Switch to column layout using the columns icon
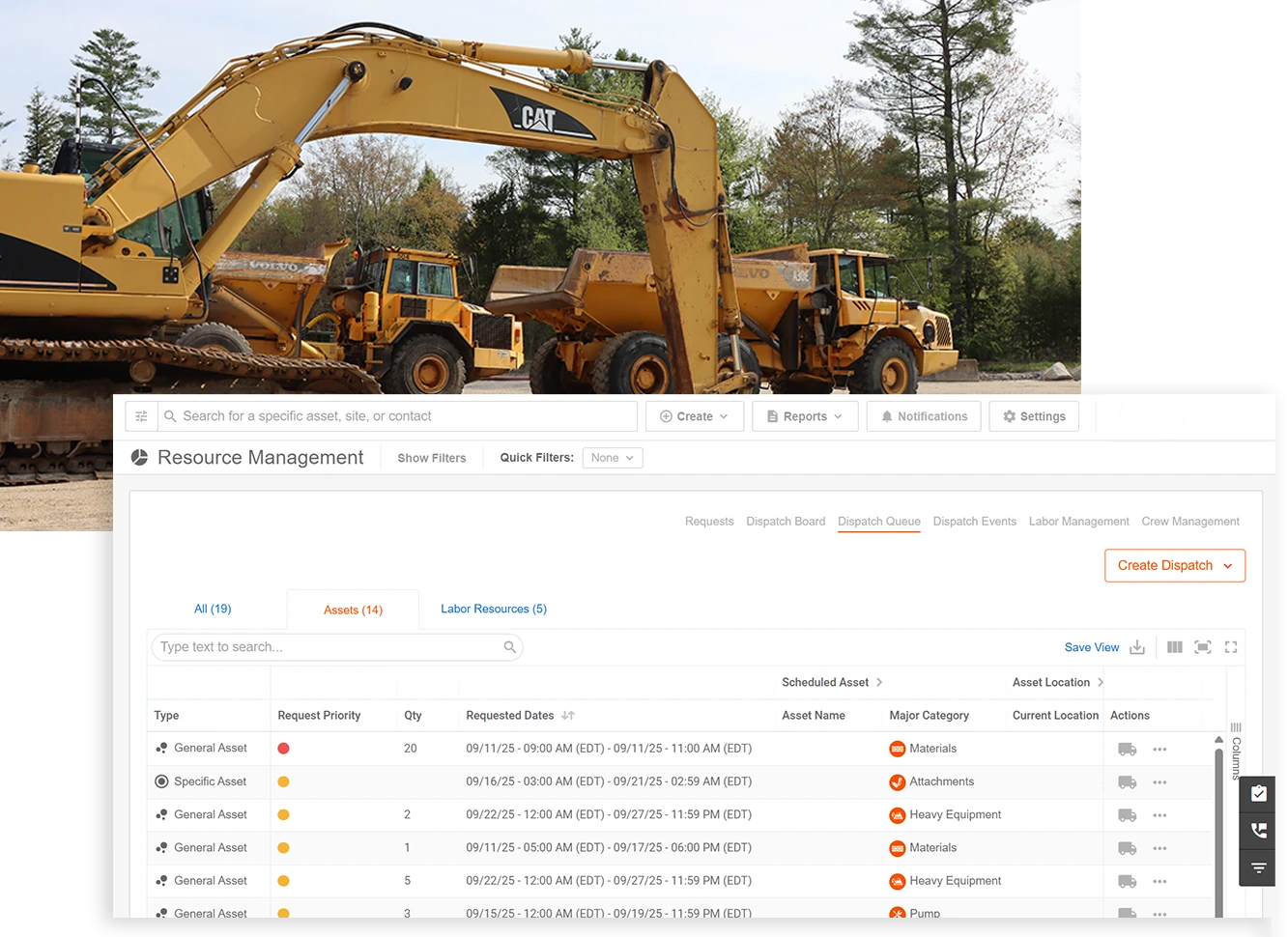This screenshot has height=937, width=1288. click(1174, 647)
